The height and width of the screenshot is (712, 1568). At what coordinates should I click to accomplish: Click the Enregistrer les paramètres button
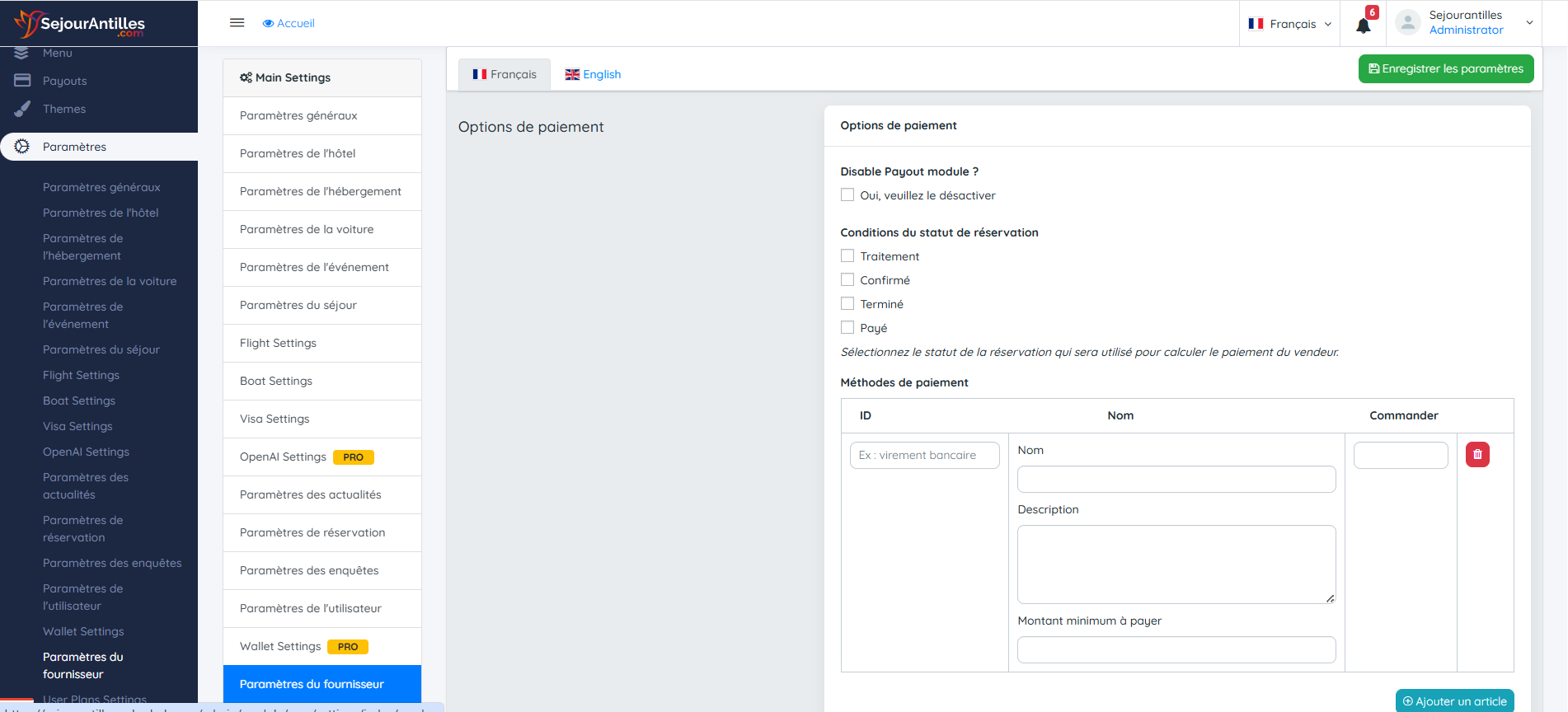point(1445,69)
